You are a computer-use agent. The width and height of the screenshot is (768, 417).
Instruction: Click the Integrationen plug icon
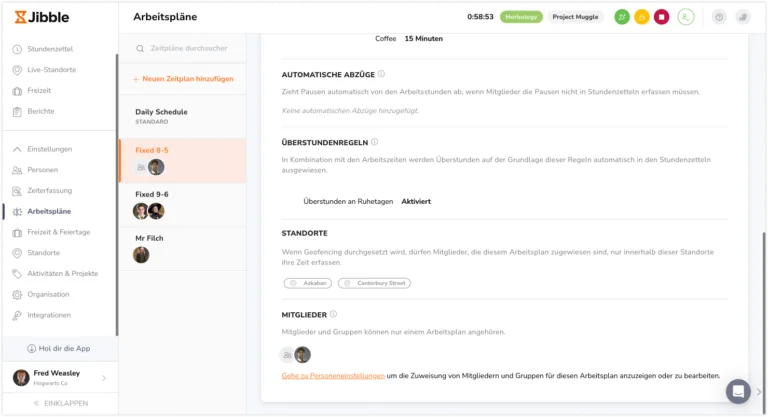pos(17,315)
